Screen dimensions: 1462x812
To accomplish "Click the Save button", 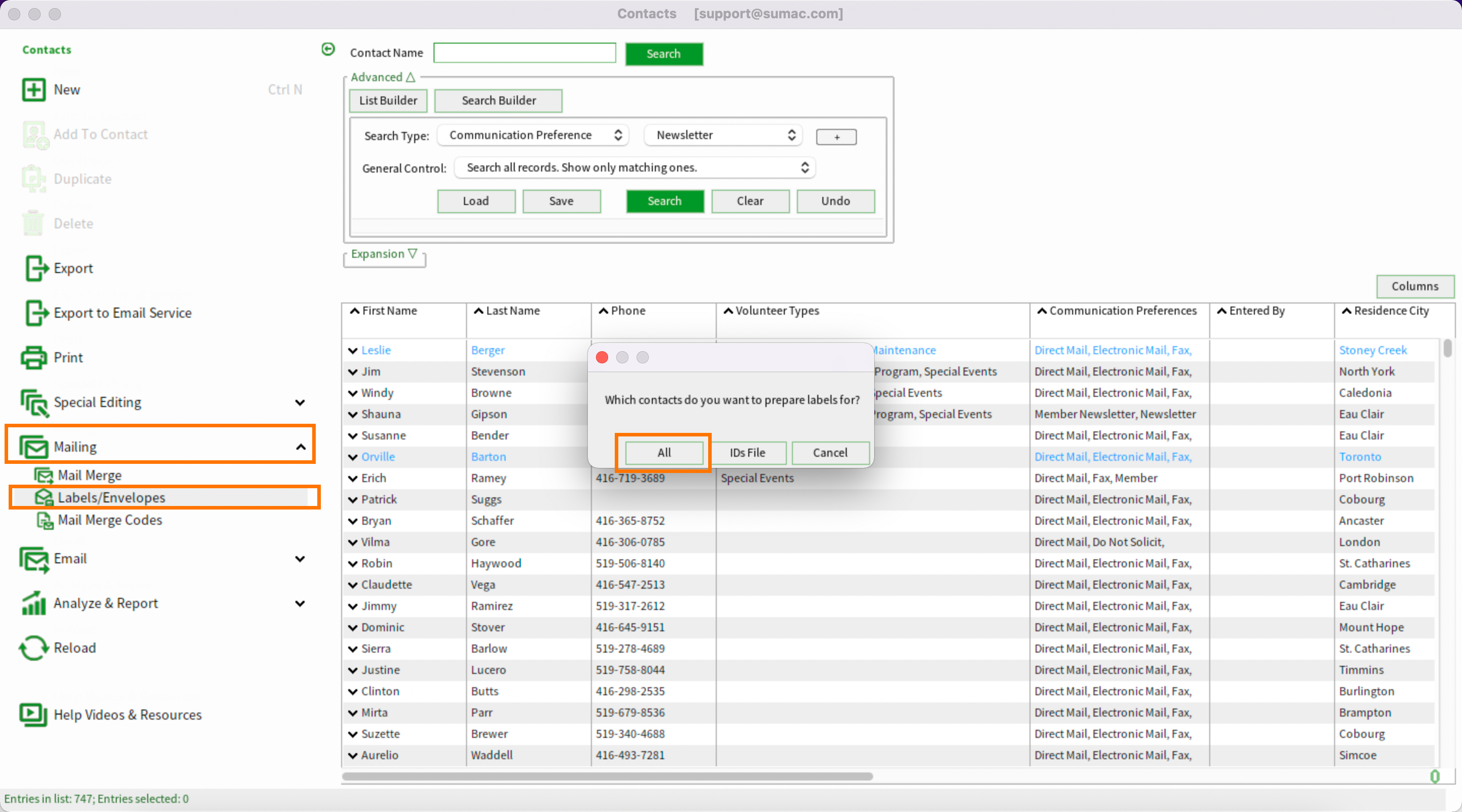I will click(x=561, y=201).
